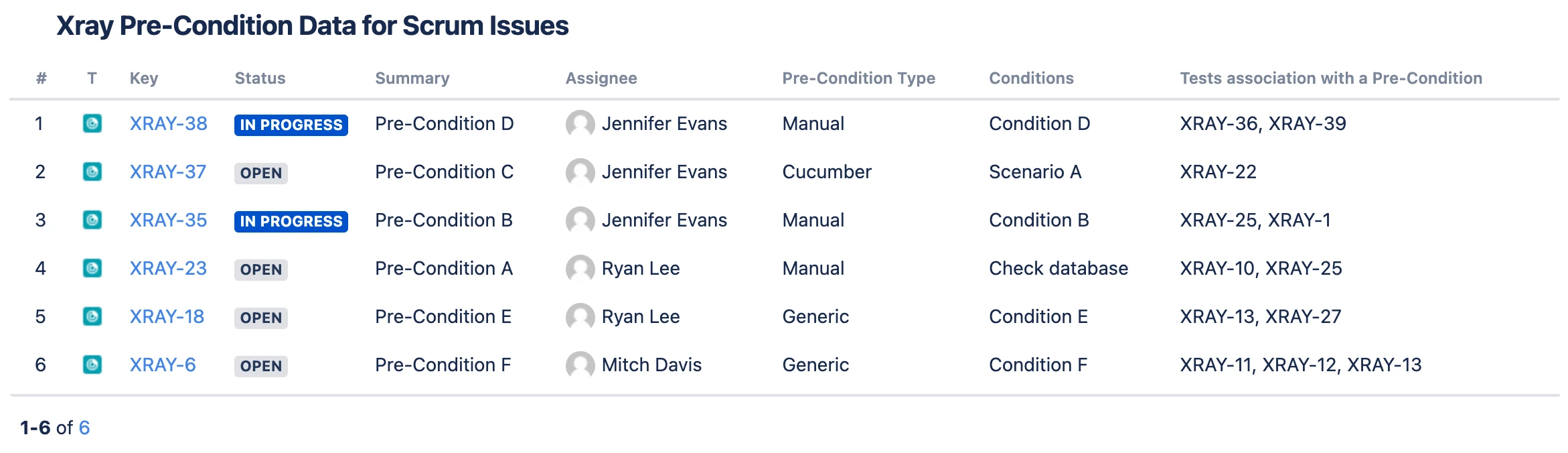Viewport: 1568px width, 453px height.
Task: Click the Key column header
Action: 144,78
